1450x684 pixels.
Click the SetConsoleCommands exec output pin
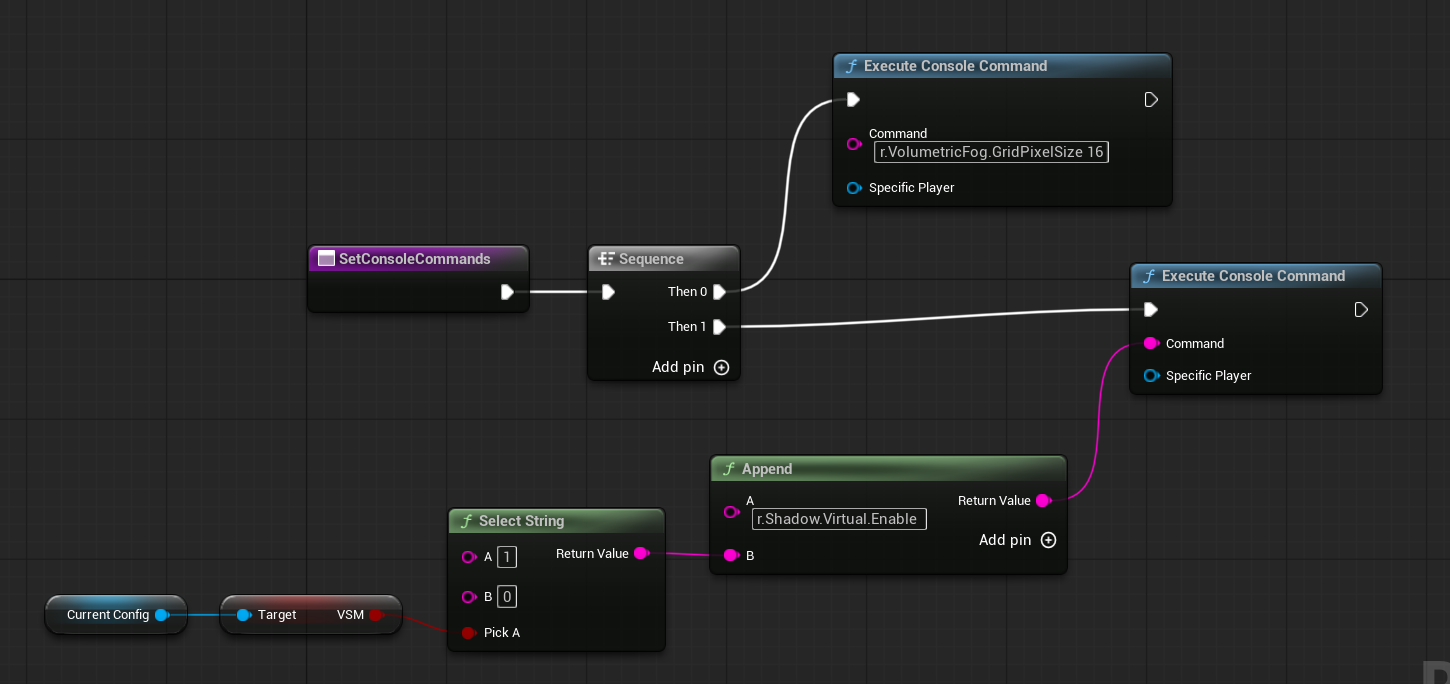click(x=507, y=292)
